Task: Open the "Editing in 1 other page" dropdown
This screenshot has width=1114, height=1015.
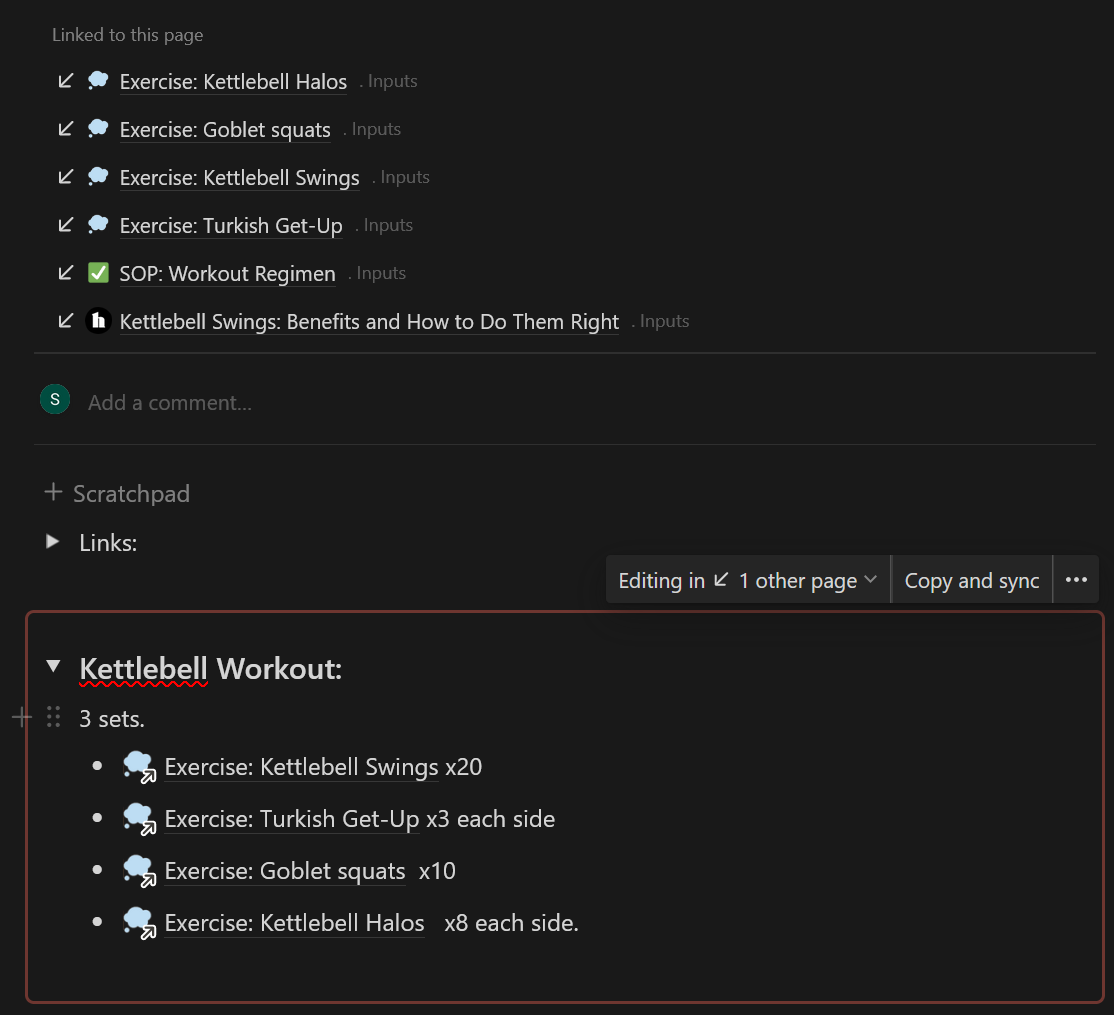Action: [x=747, y=580]
